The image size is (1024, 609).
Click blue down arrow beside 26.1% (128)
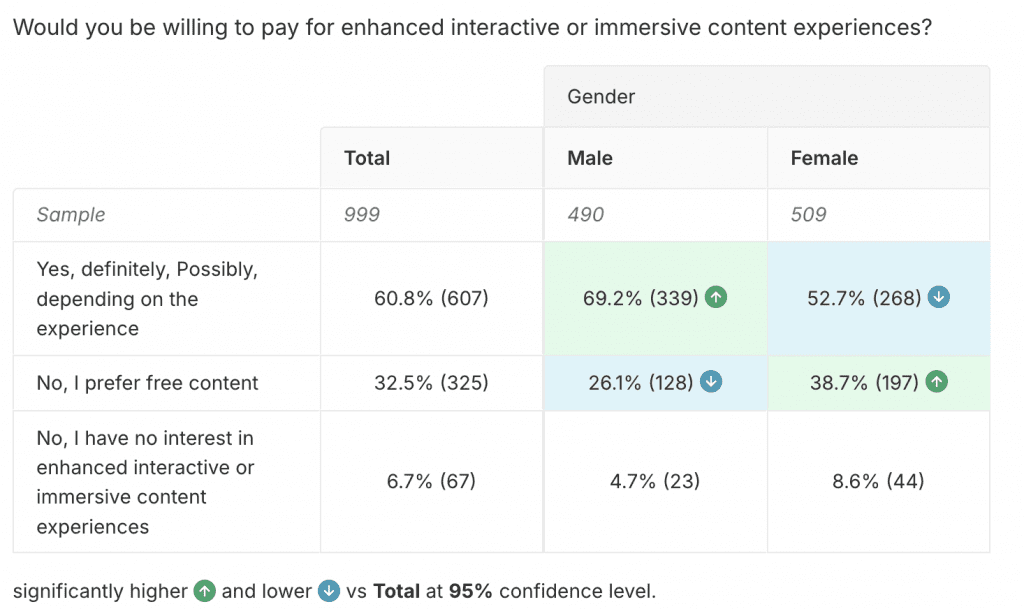pyautogui.click(x=711, y=382)
